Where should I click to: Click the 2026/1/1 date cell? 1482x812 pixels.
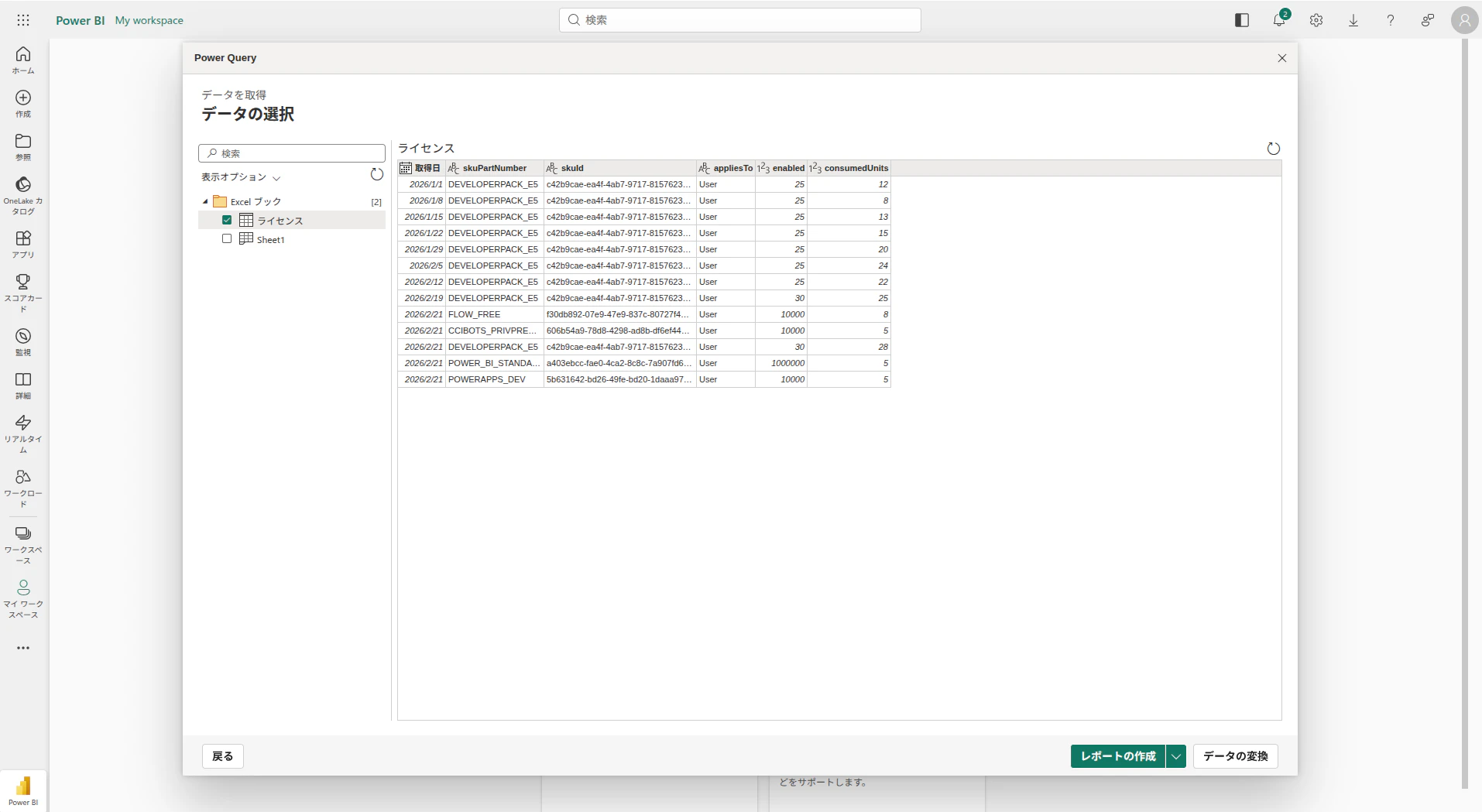pos(422,184)
